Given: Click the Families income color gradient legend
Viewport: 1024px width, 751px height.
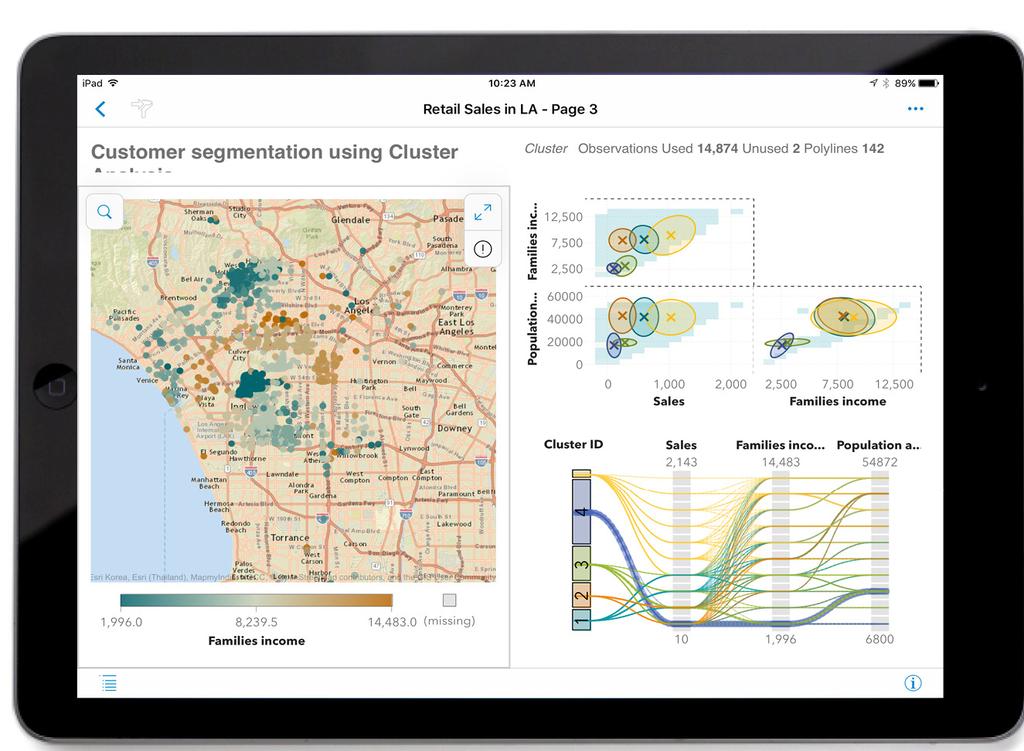Looking at the screenshot, I should point(256,600).
